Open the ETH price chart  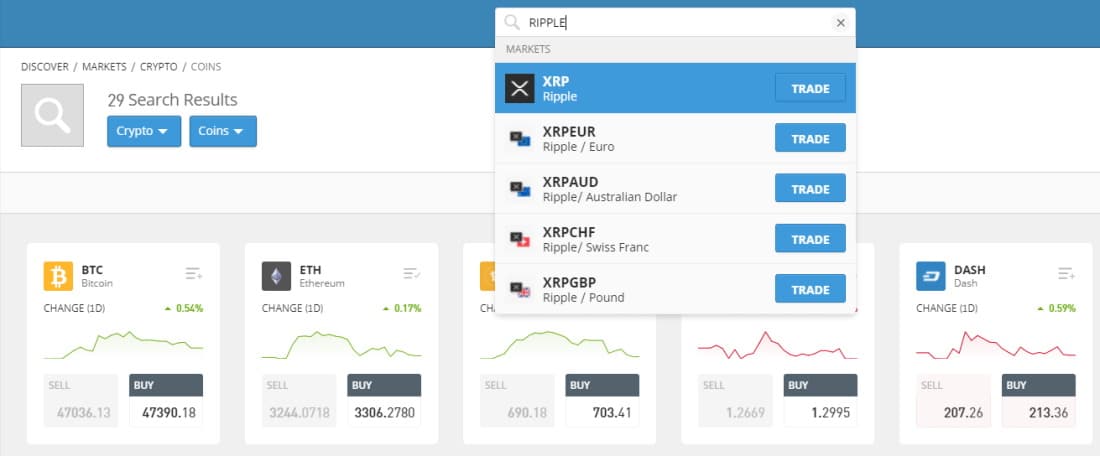(x=342, y=344)
